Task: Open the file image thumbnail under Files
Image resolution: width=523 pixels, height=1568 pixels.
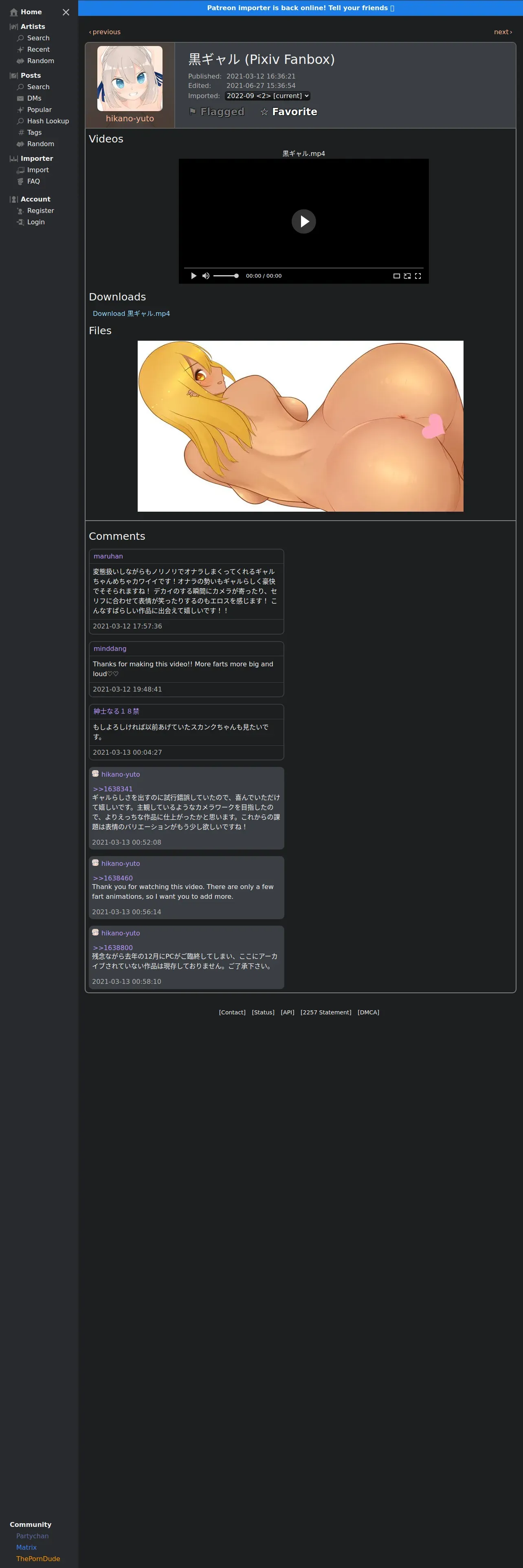Action: pos(300,426)
